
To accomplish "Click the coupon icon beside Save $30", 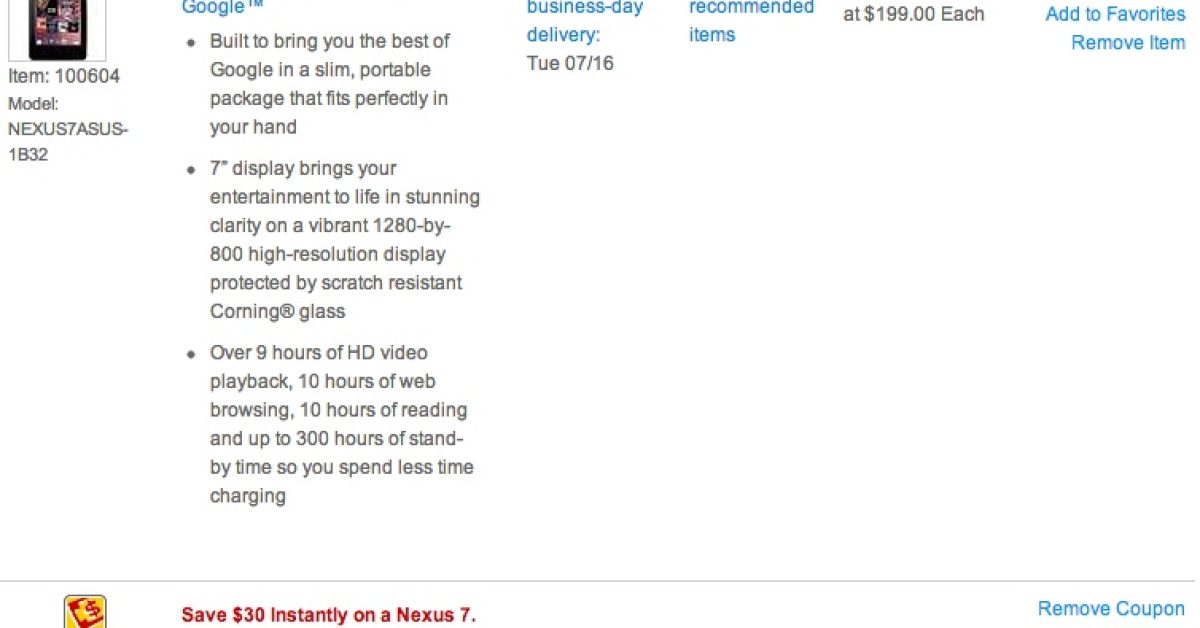I will point(85,611).
